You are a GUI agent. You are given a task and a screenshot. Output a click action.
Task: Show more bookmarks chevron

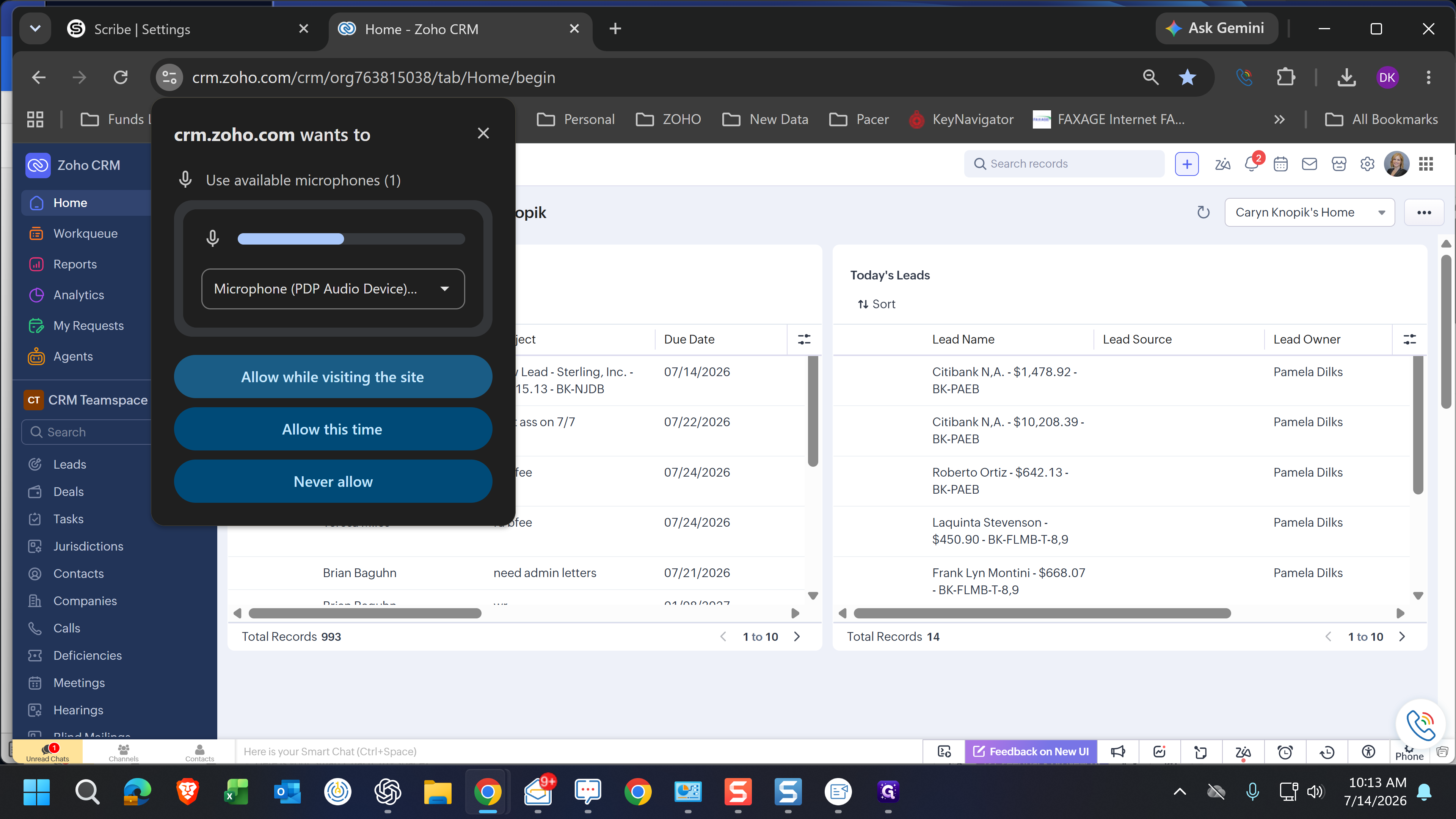[1280, 119]
